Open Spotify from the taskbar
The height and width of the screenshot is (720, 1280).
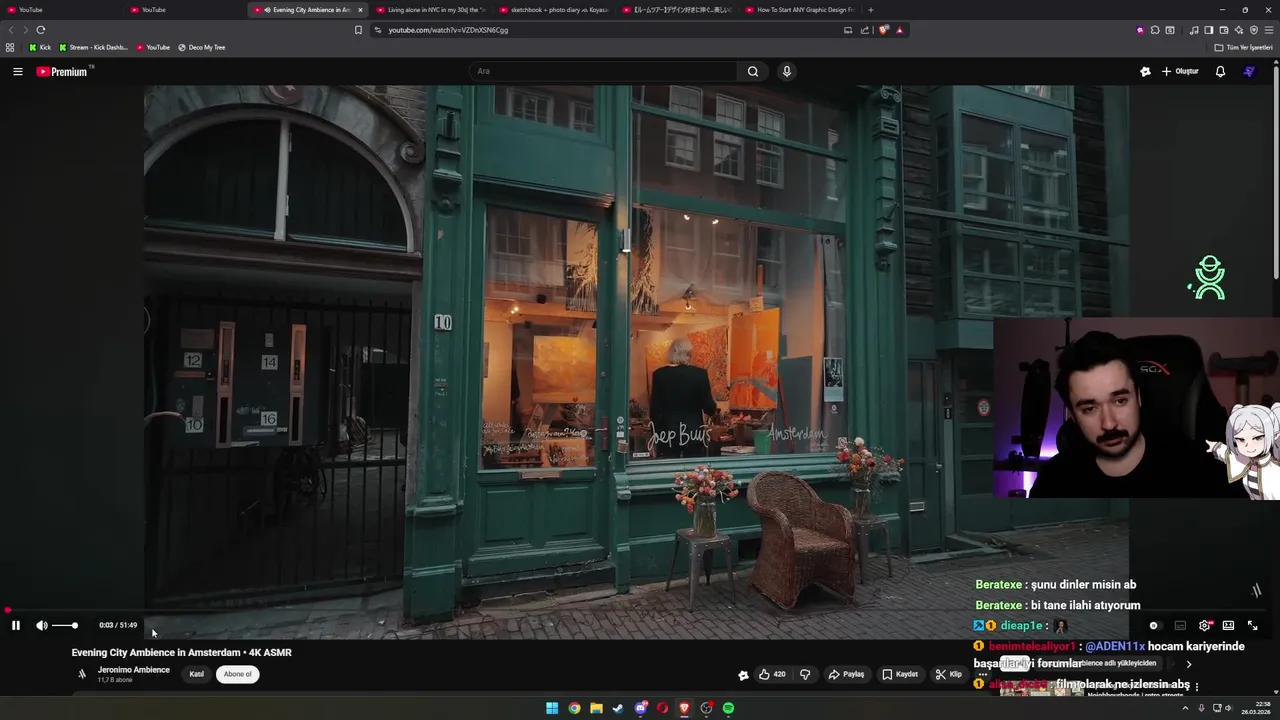pyautogui.click(x=728, y=708)
